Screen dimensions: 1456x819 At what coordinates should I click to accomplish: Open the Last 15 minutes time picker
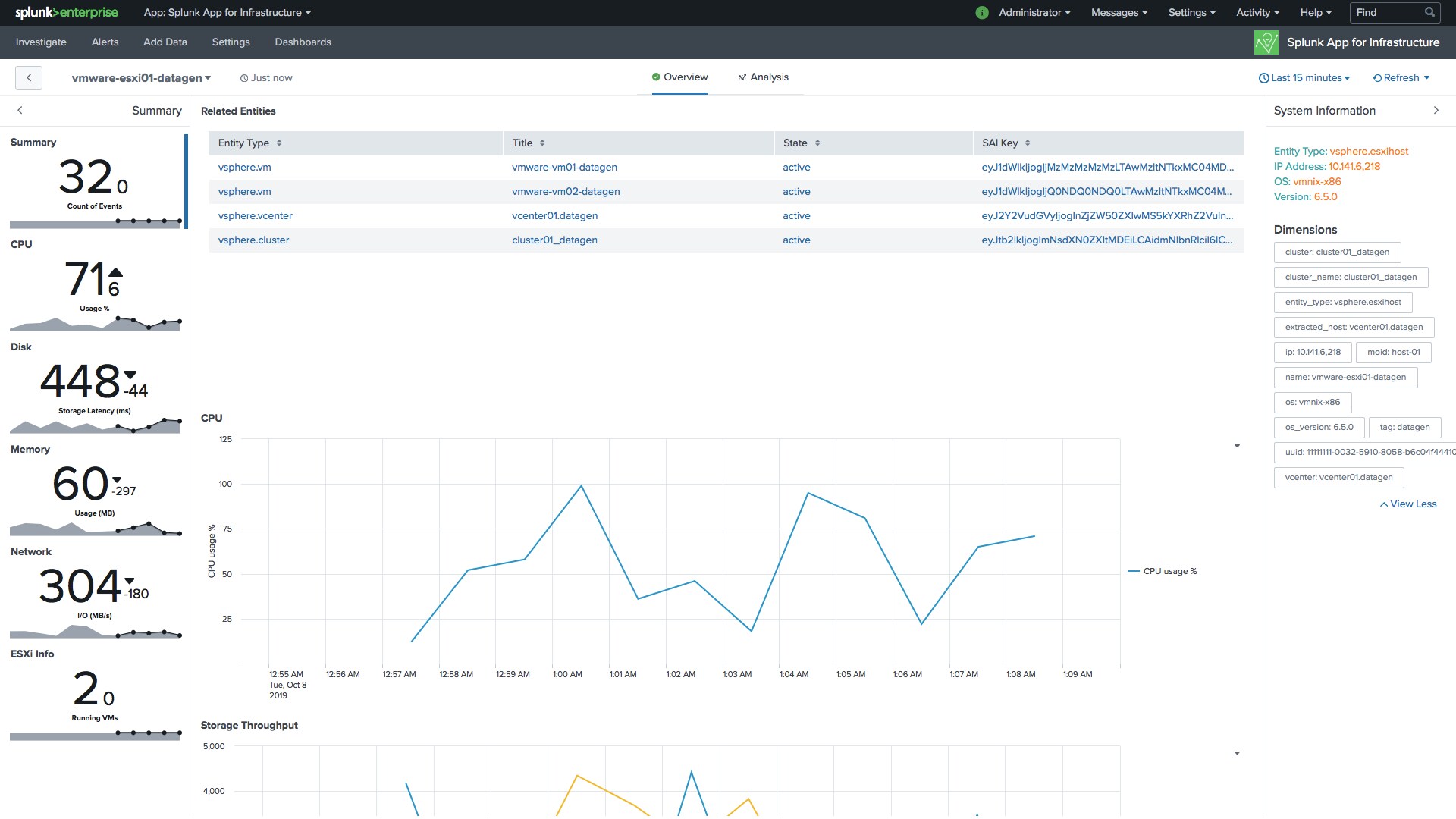click(1304, 77)
